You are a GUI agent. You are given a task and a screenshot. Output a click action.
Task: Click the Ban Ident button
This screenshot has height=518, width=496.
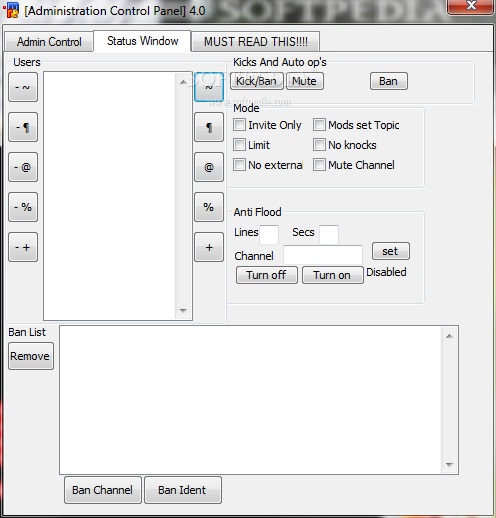click(x=183, y=490)
